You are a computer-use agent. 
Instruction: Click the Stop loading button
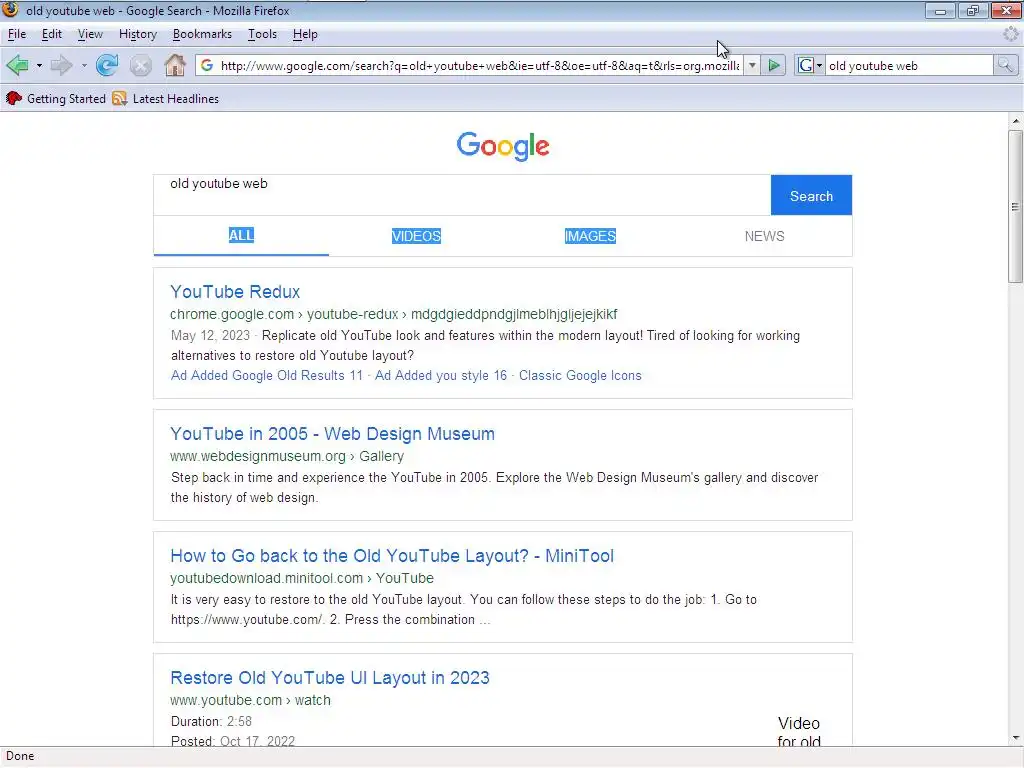[140, 66]
